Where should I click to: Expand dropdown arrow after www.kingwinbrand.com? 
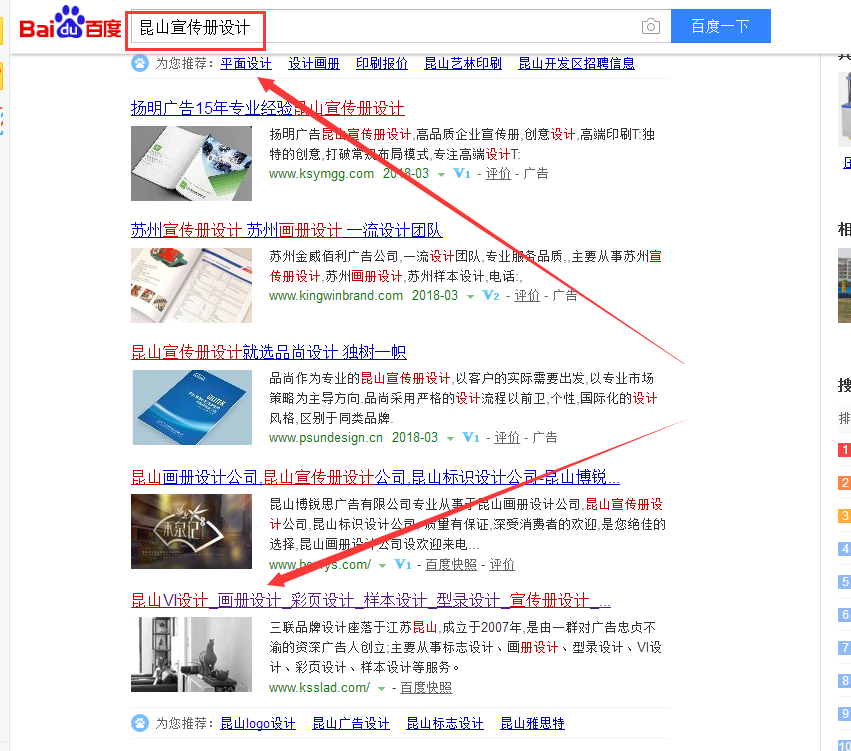click(x=471, y=297)
